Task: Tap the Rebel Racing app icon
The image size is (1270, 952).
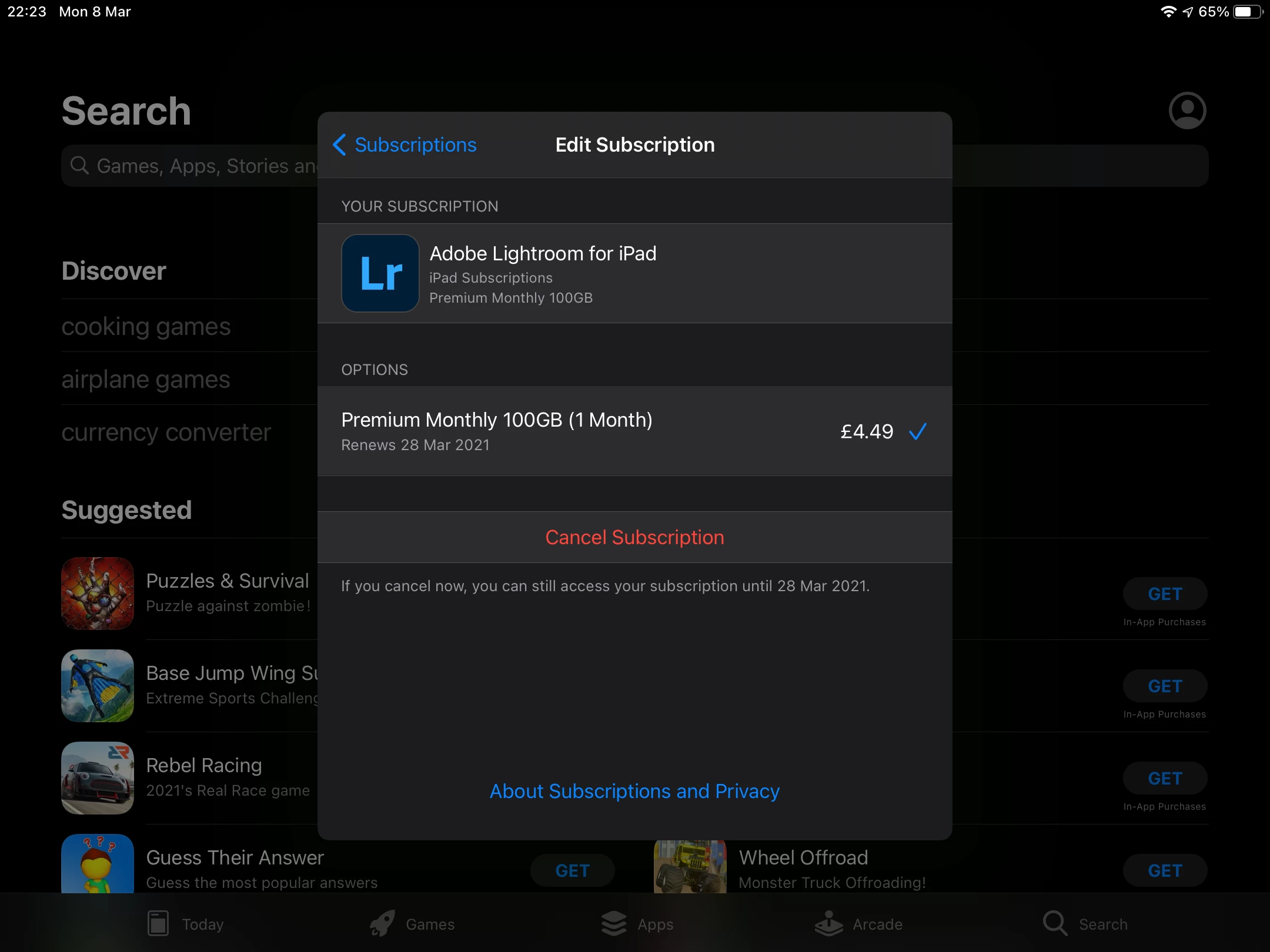Action: click(98, 778)
